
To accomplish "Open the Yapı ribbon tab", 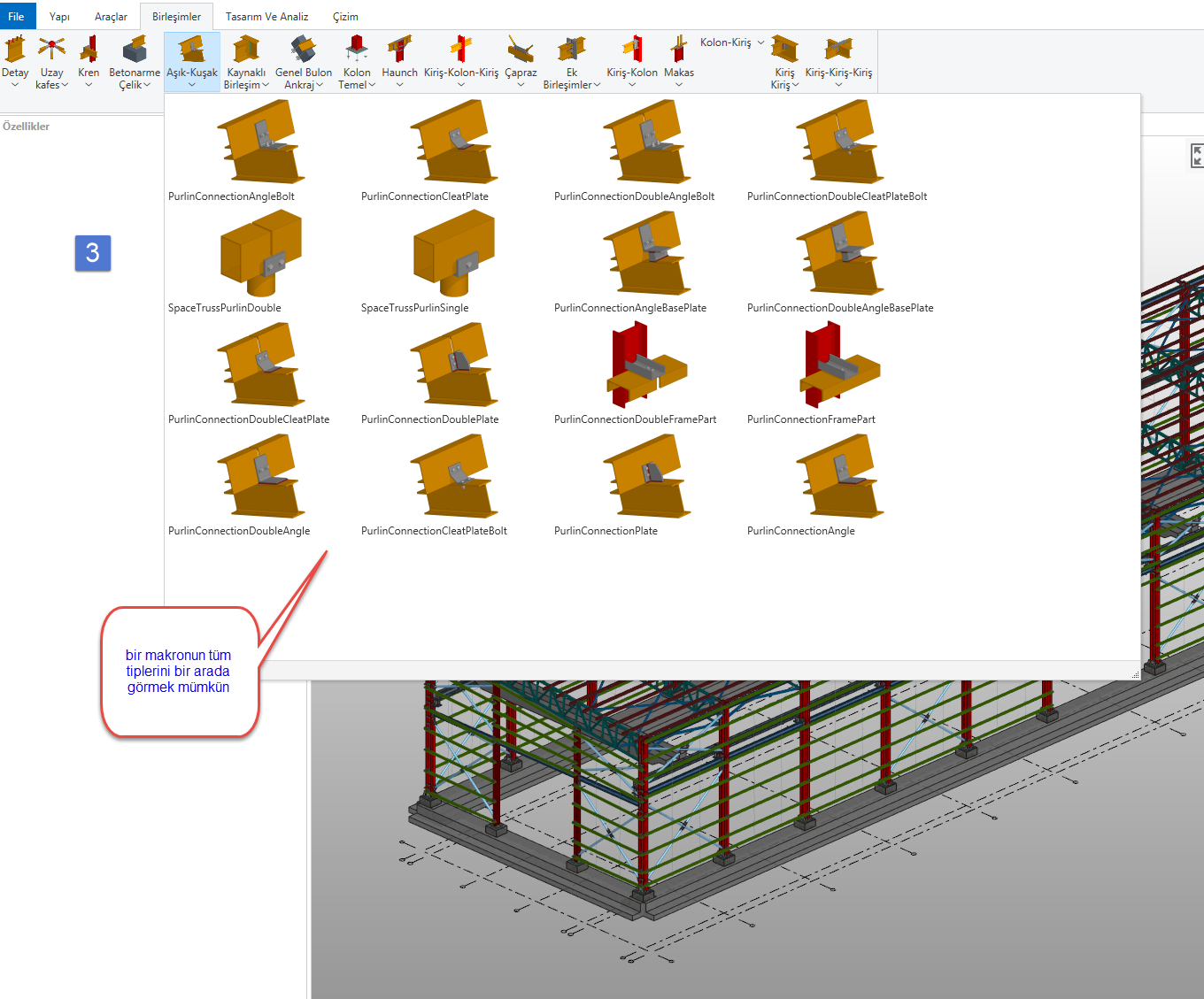I will pos(59,17).
